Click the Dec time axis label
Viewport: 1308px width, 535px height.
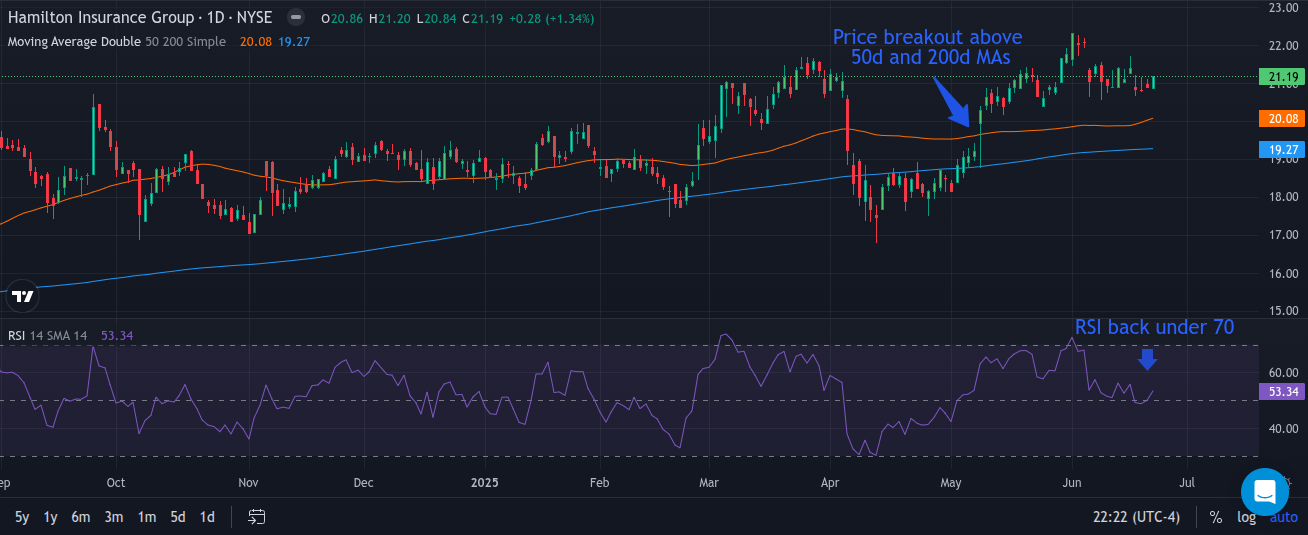(x=363, y=483)
